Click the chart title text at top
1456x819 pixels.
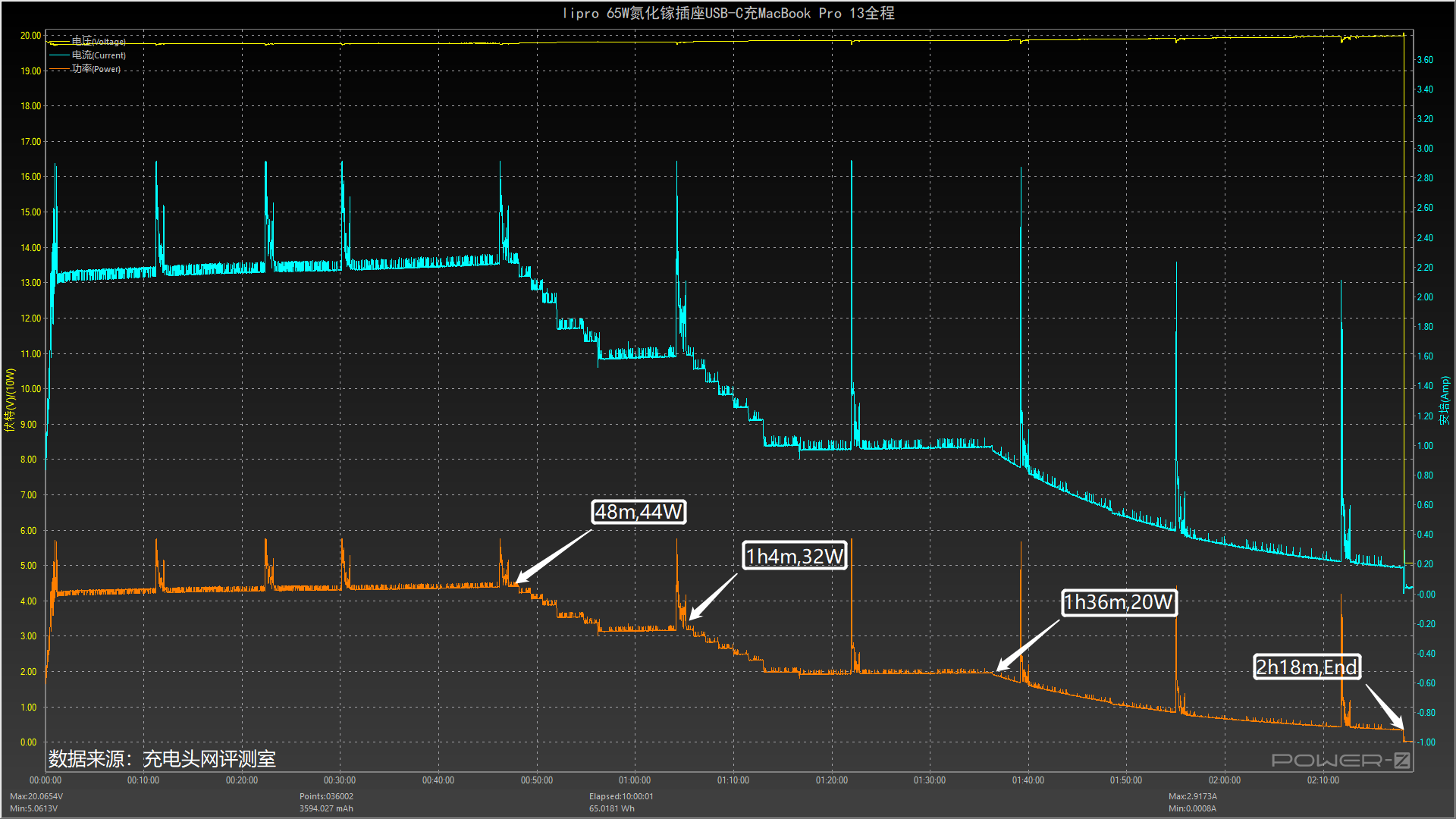click(728, 13)
